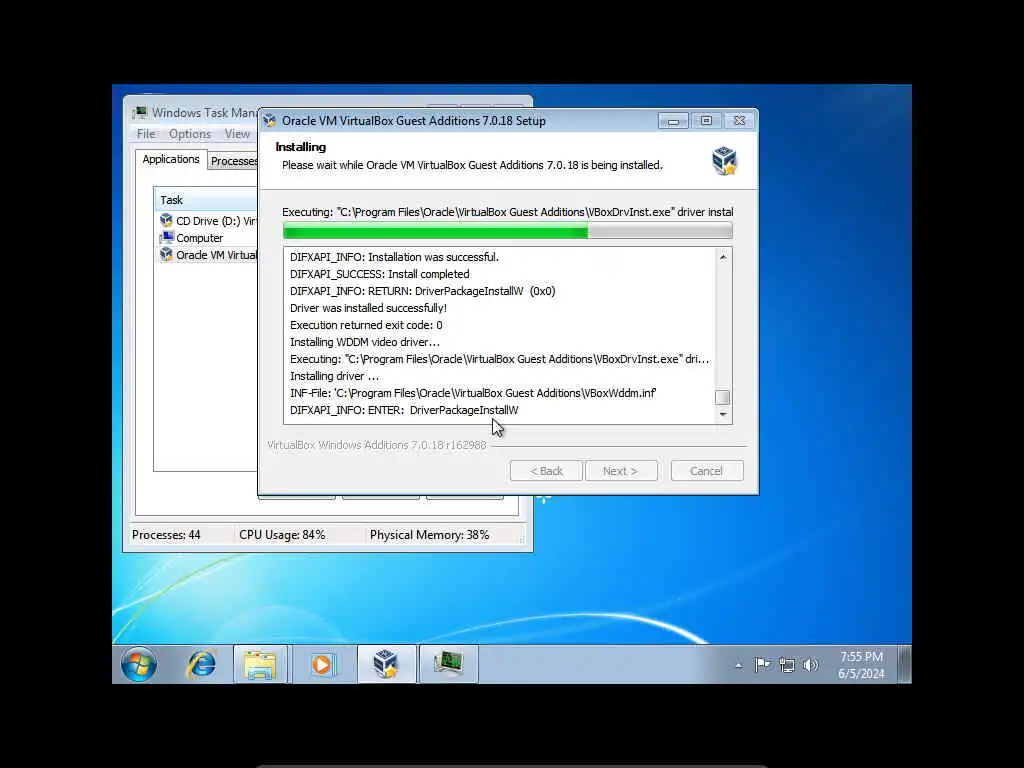
Task: Click Show desktop strip at taskbar end
Action: [904, 664]
